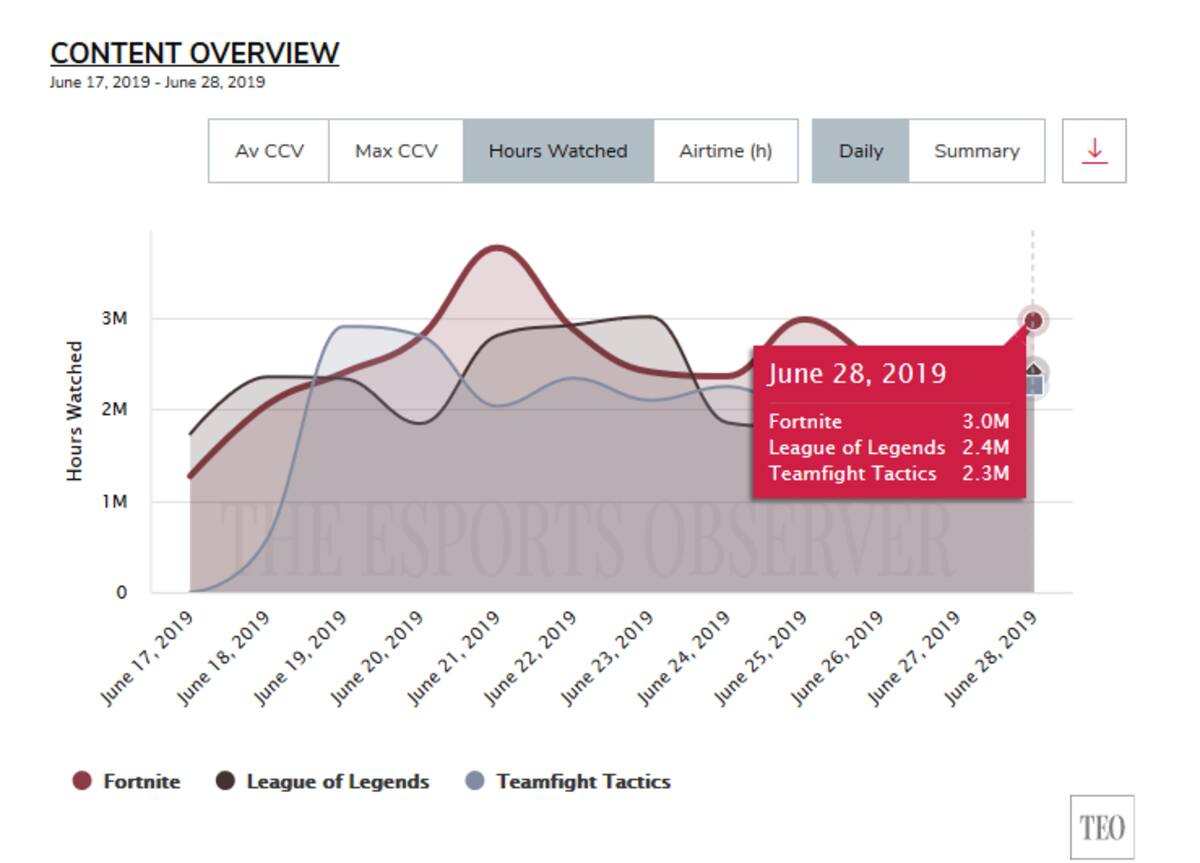This screenshot has height=863, width=1200.
Task: Click the red download arrow icon
Action: pos(1094,151)
